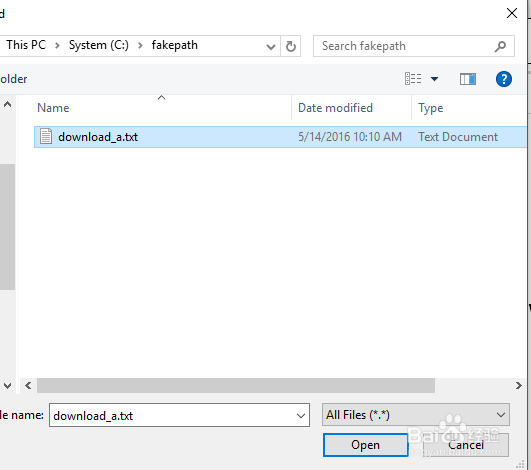
Task: Expand more view options arrow
Action: click(x=434, y=79)
